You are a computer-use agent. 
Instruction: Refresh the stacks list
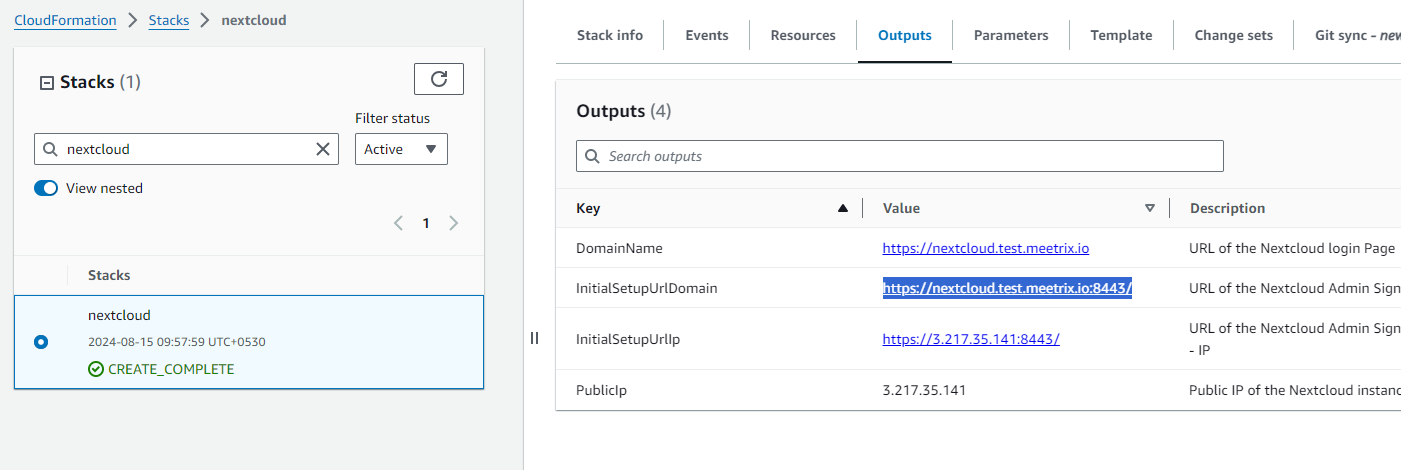439,79
